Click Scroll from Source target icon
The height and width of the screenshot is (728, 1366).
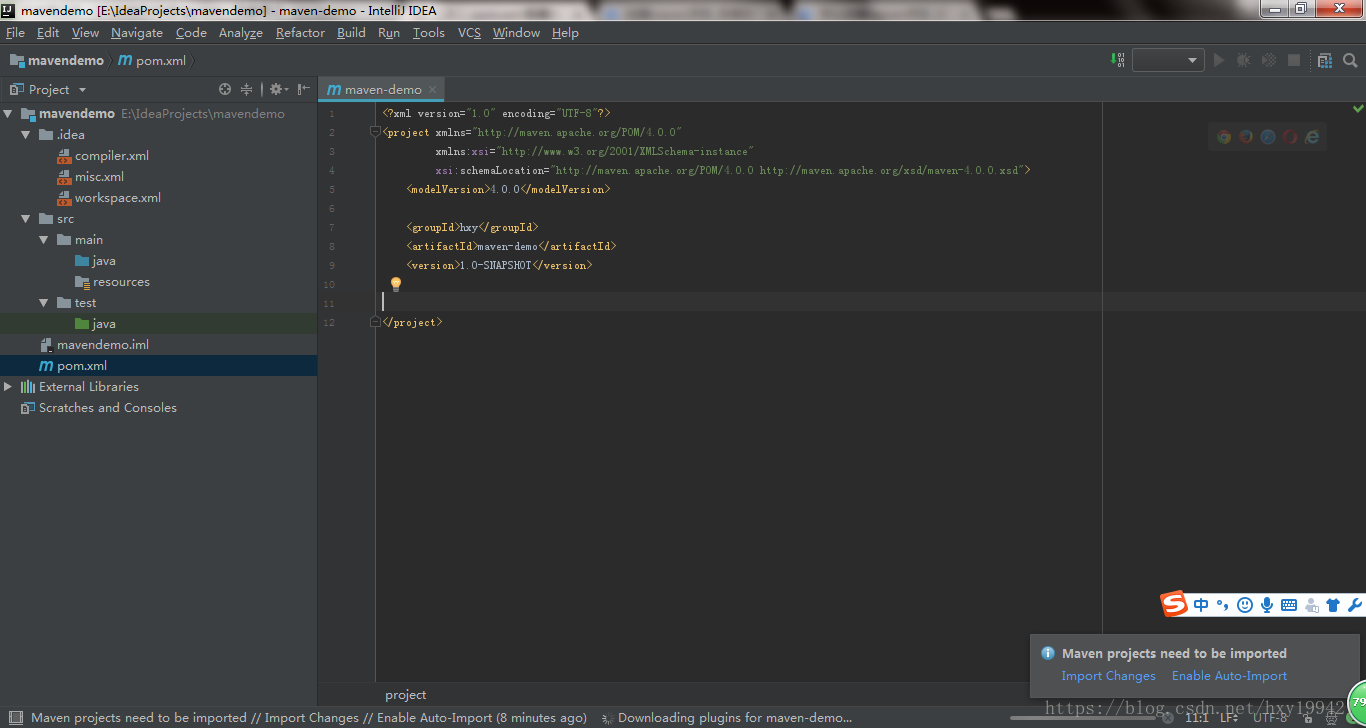click(225, 89)
